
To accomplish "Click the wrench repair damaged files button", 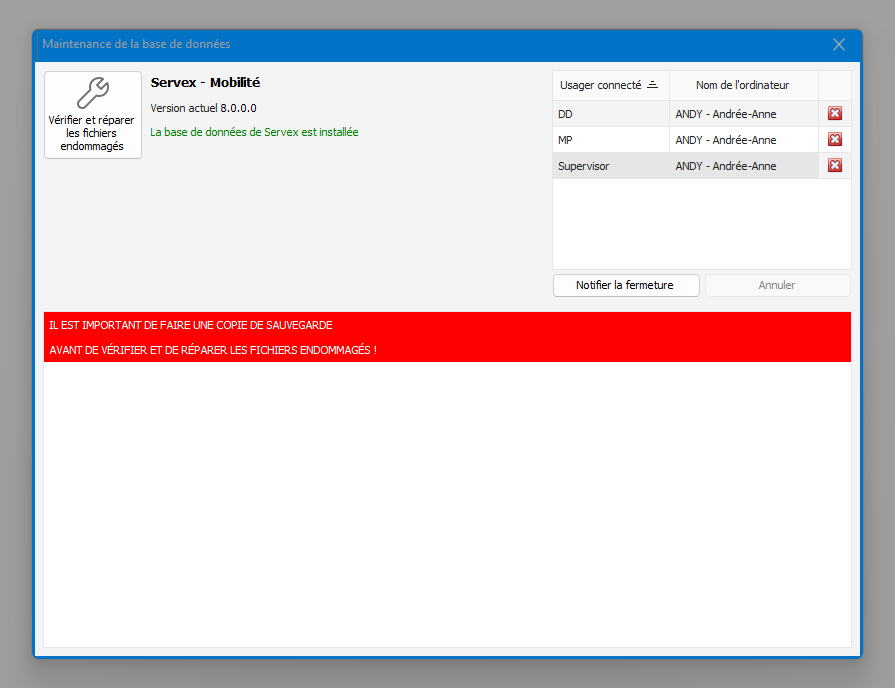I will tap(92, 115).
